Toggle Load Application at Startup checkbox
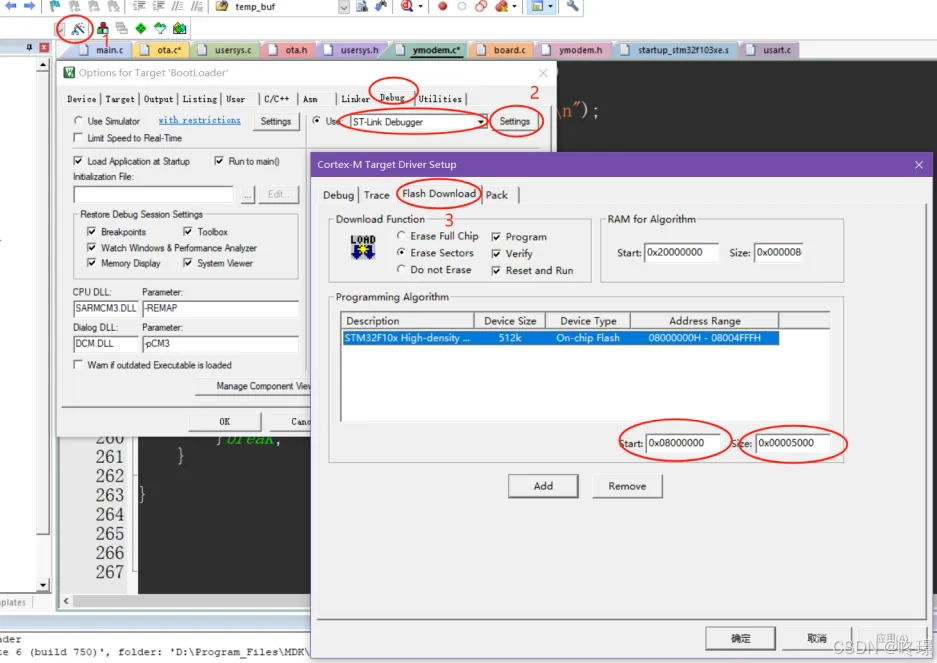 pos(78,161)
